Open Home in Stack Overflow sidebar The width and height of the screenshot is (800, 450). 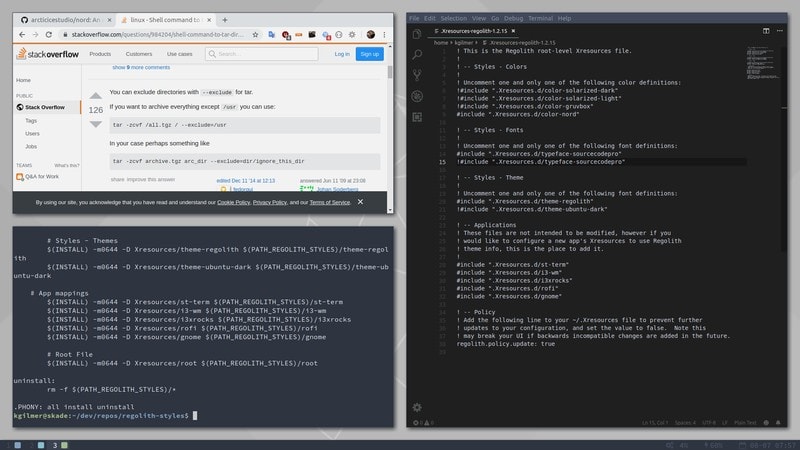pos(23,80)
